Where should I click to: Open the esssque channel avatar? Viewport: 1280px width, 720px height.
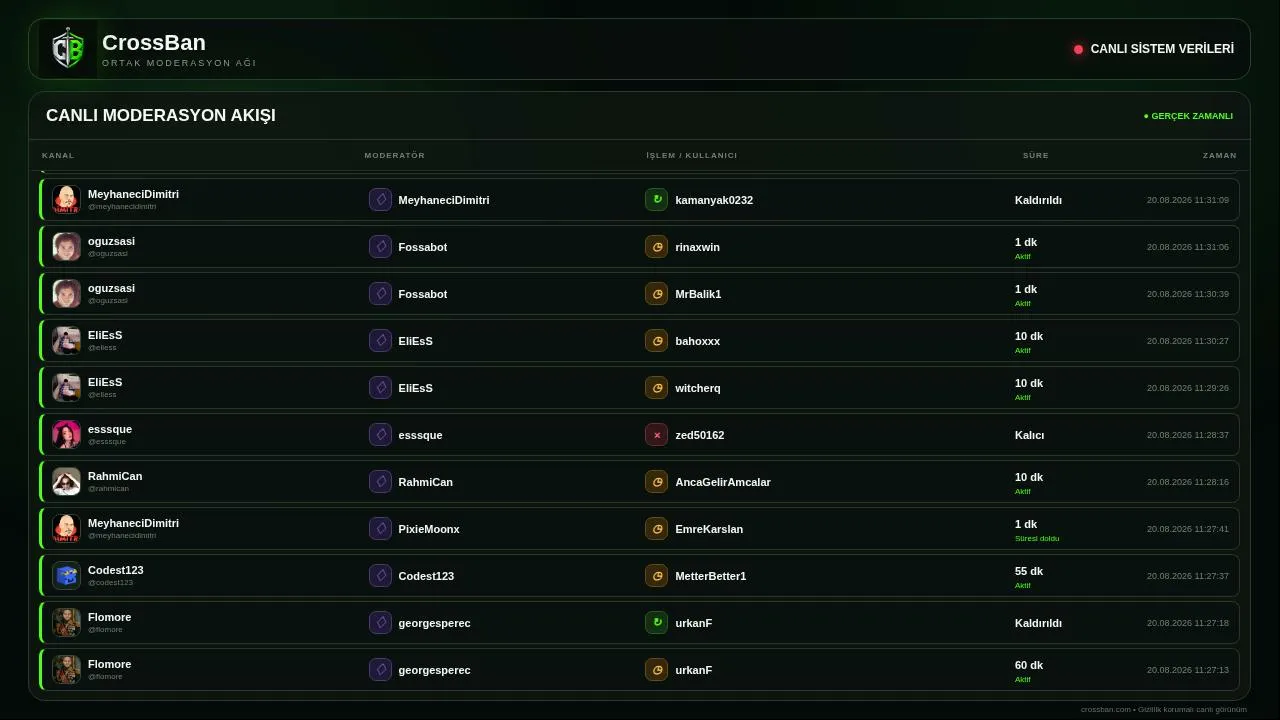[x=66, y=435]
